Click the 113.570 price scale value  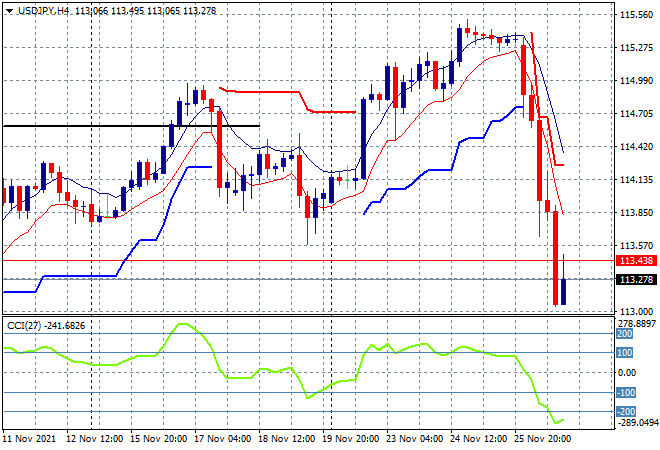tap(636, 245)
